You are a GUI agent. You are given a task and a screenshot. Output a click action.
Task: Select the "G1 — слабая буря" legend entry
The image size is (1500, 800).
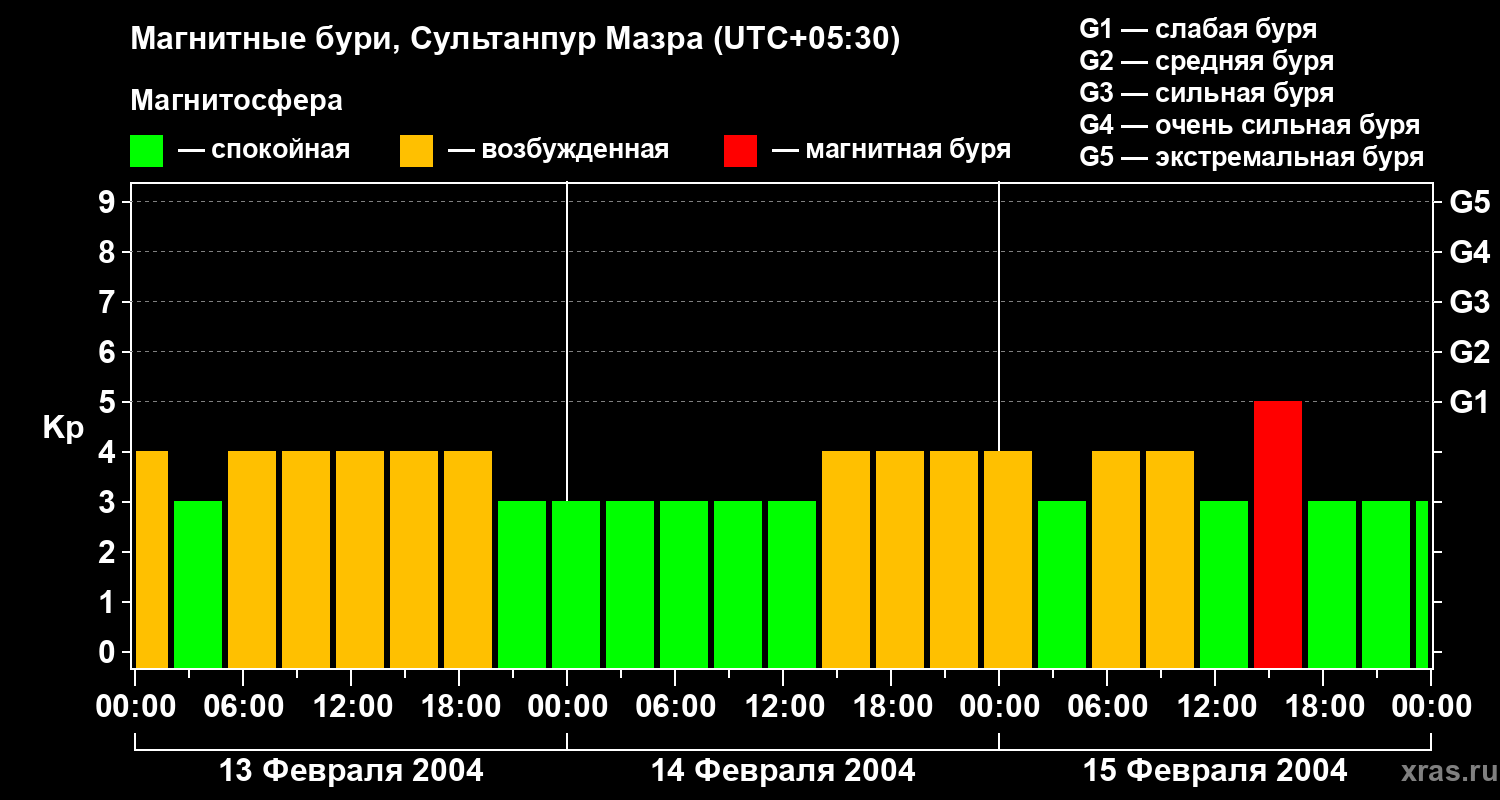1197,29
